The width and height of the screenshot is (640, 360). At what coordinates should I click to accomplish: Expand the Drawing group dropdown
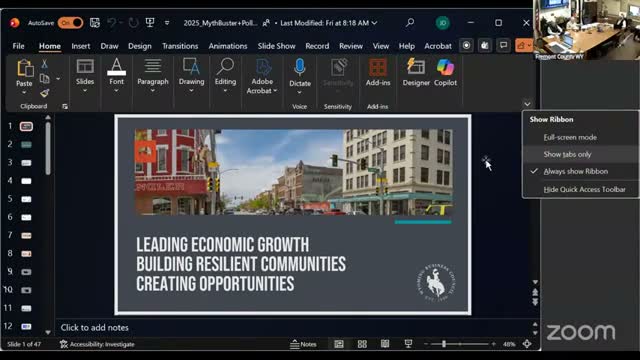191,91
